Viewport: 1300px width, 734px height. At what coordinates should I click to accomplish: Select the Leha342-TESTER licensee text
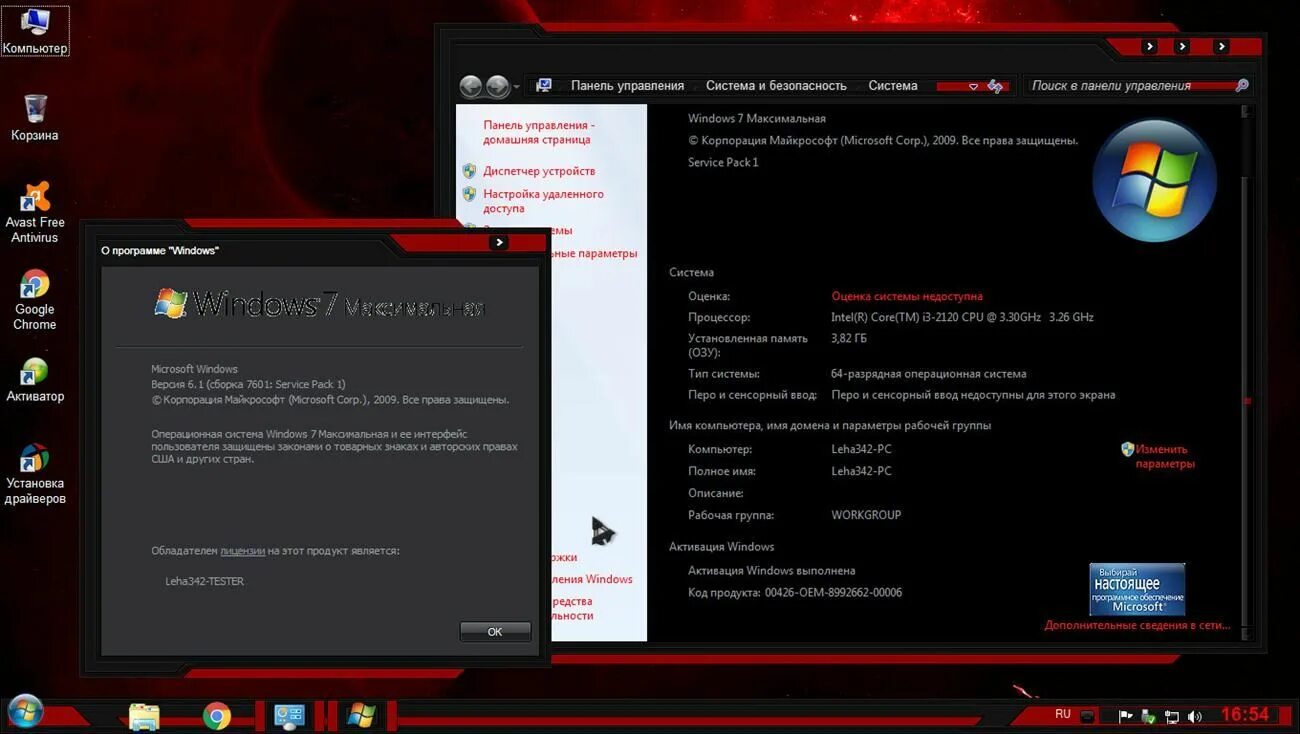(x=205, y=581)
